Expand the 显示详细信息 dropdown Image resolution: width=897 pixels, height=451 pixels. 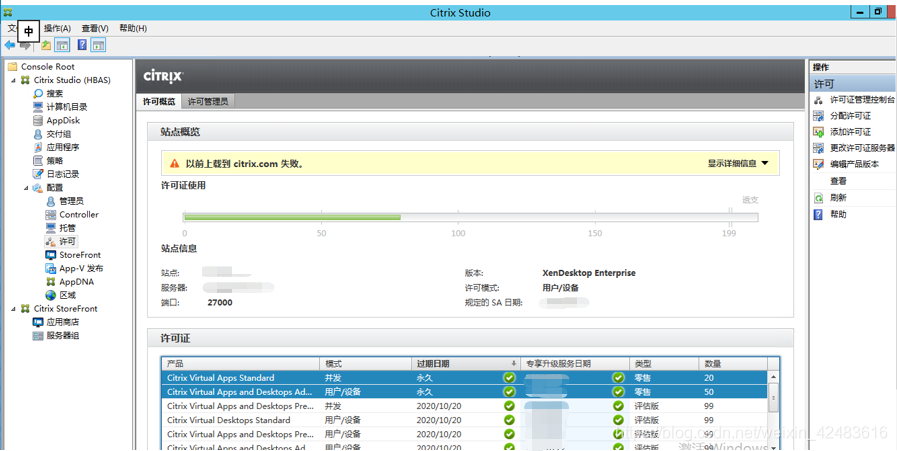point(738,163)
